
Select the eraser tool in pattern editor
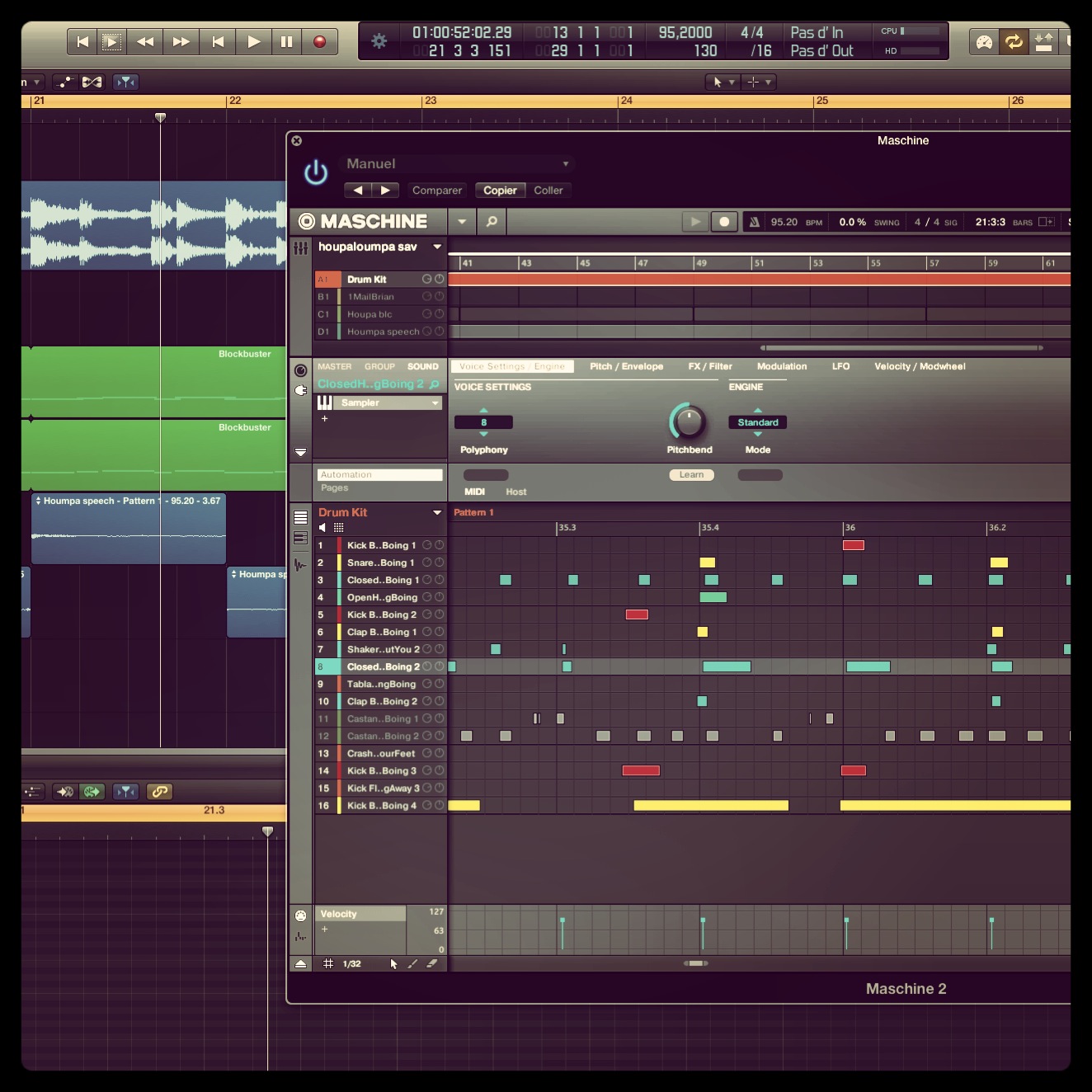point(431,963)
